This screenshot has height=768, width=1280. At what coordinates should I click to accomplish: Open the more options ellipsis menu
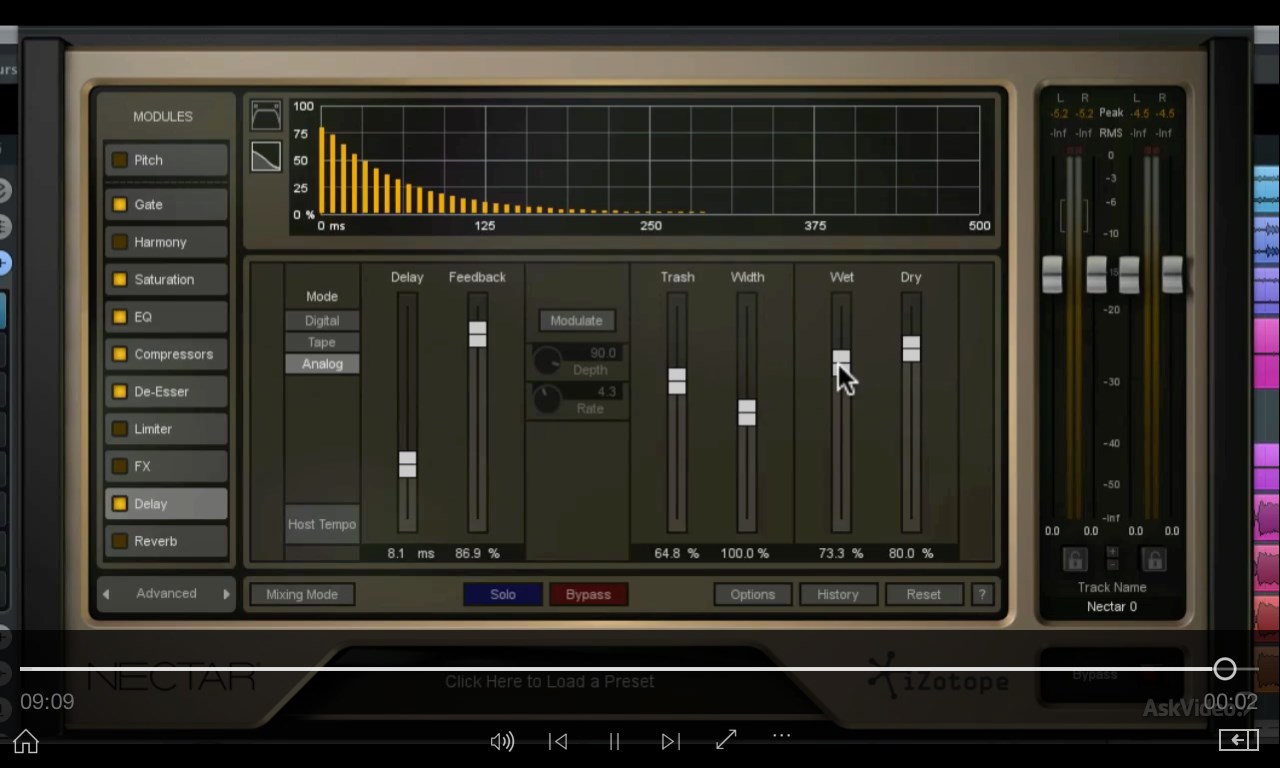[782, 735]
